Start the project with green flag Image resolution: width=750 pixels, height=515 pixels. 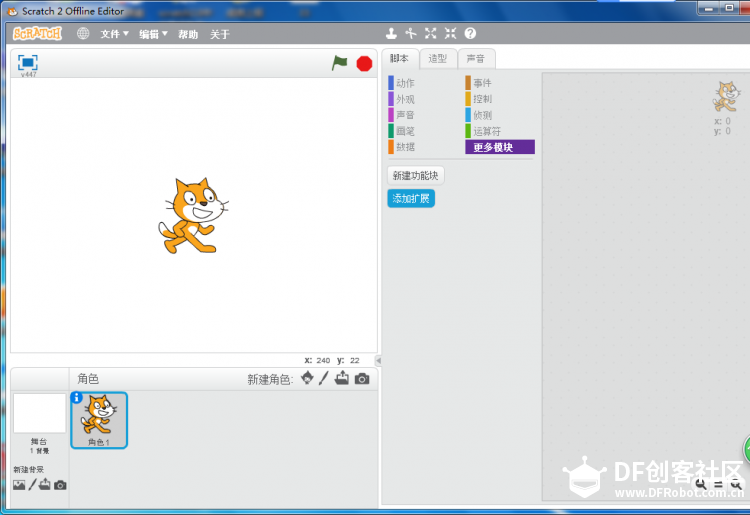[x=340, y=63]
